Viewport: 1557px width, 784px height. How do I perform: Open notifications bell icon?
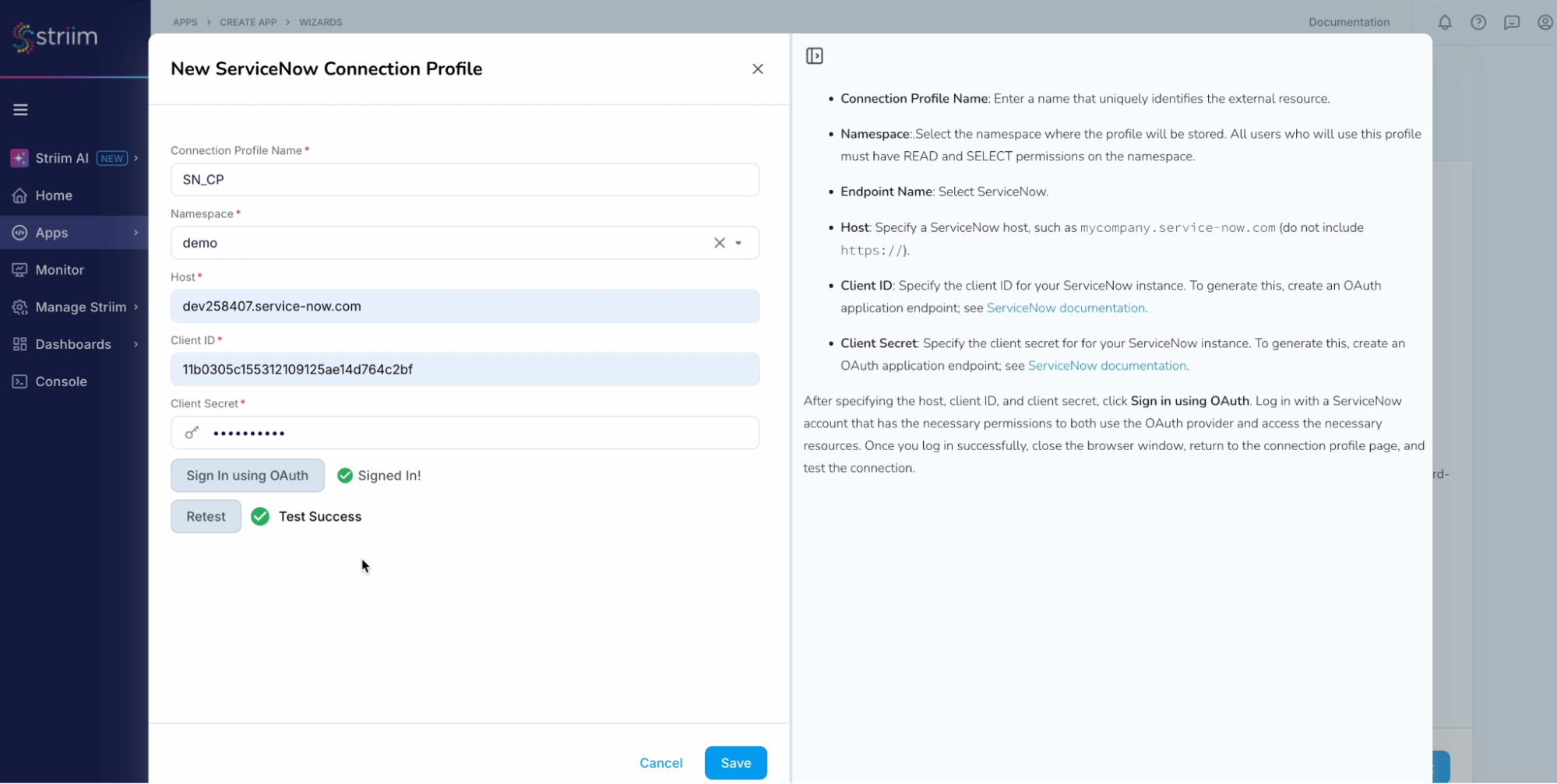pos(1445,23)
